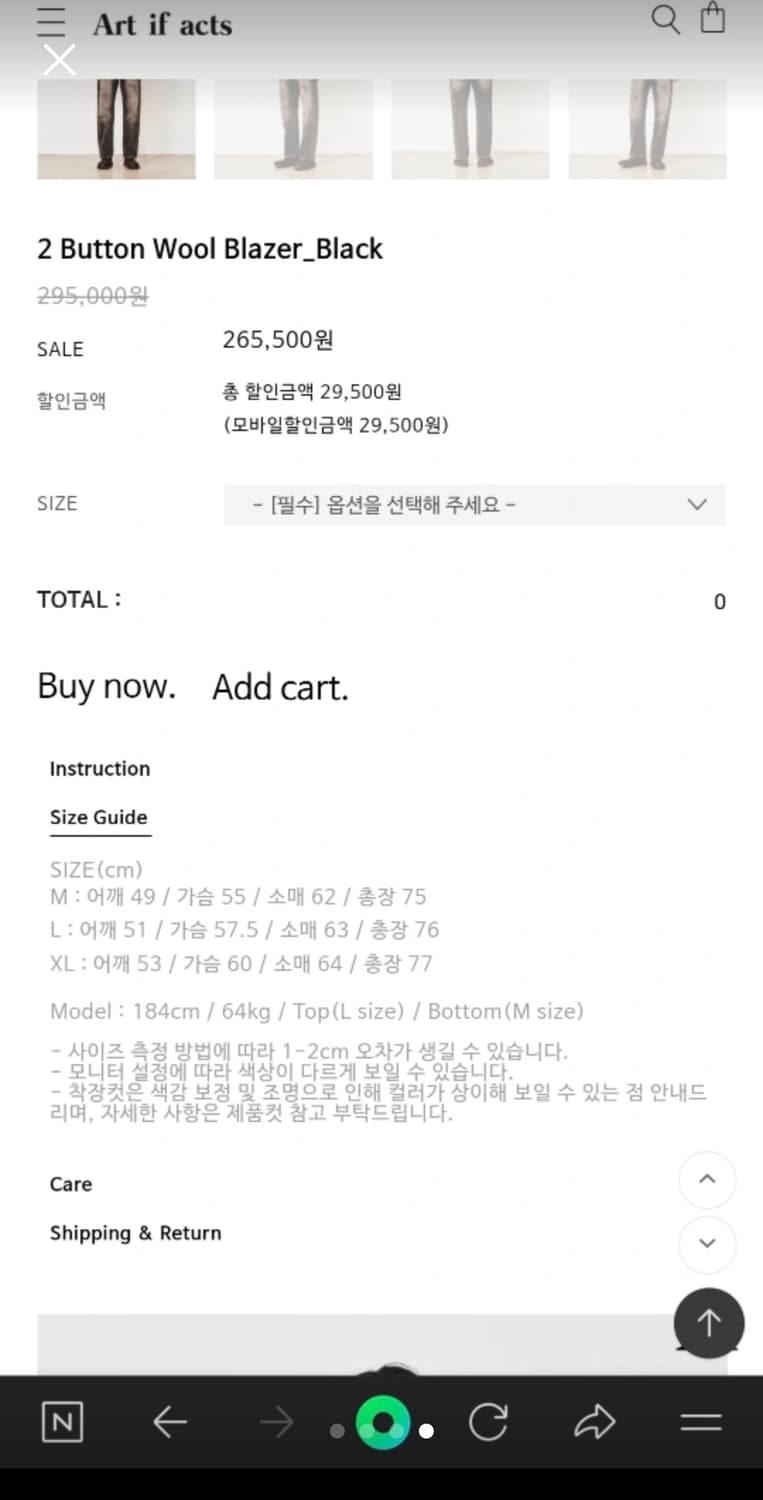Tap the share arrow icon
Screen dimensions: 763x1500
(x=595, y=1422)
